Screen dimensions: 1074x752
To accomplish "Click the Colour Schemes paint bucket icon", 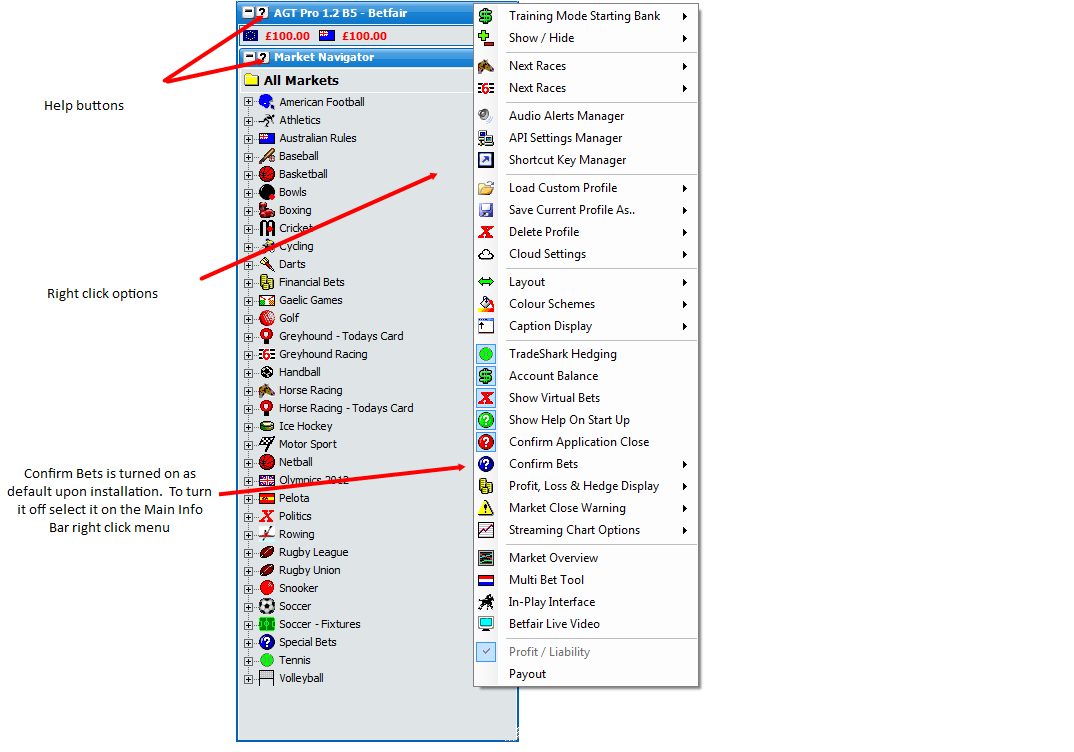I will click(486, 303).
